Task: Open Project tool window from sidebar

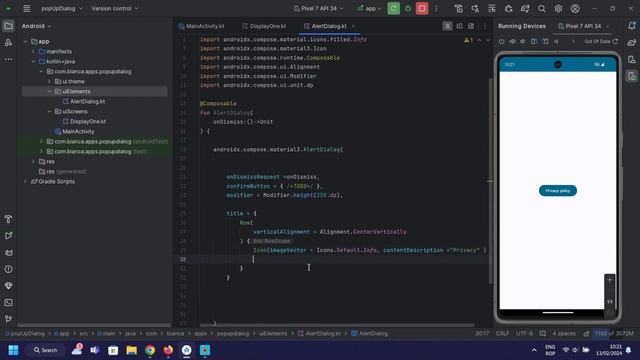Action: [8, 26]
